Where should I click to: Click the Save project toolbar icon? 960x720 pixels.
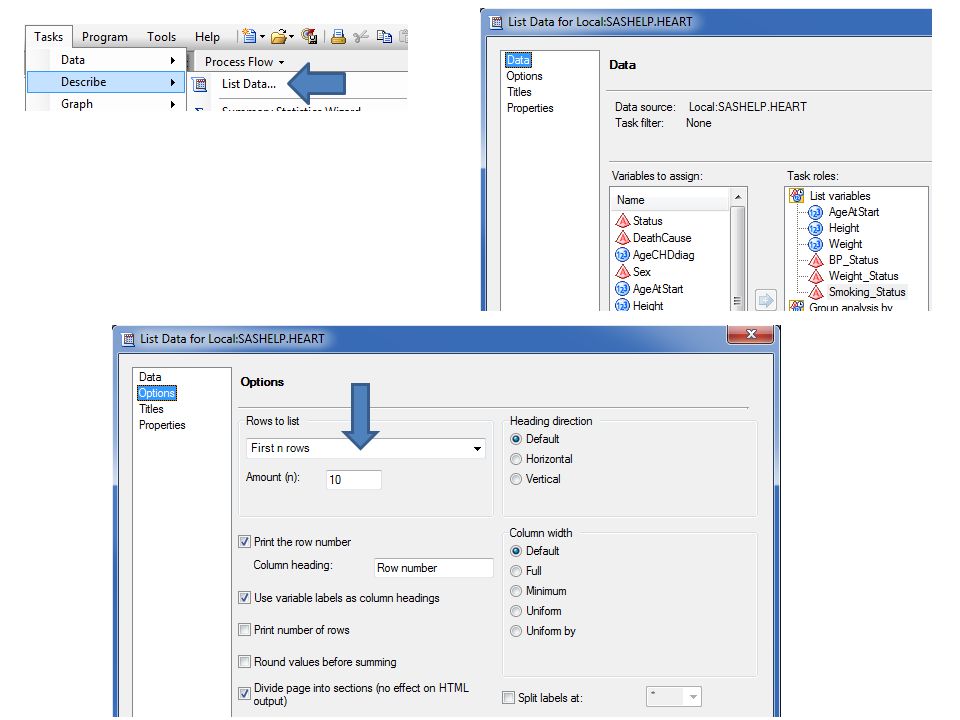[x=309, y=36]
